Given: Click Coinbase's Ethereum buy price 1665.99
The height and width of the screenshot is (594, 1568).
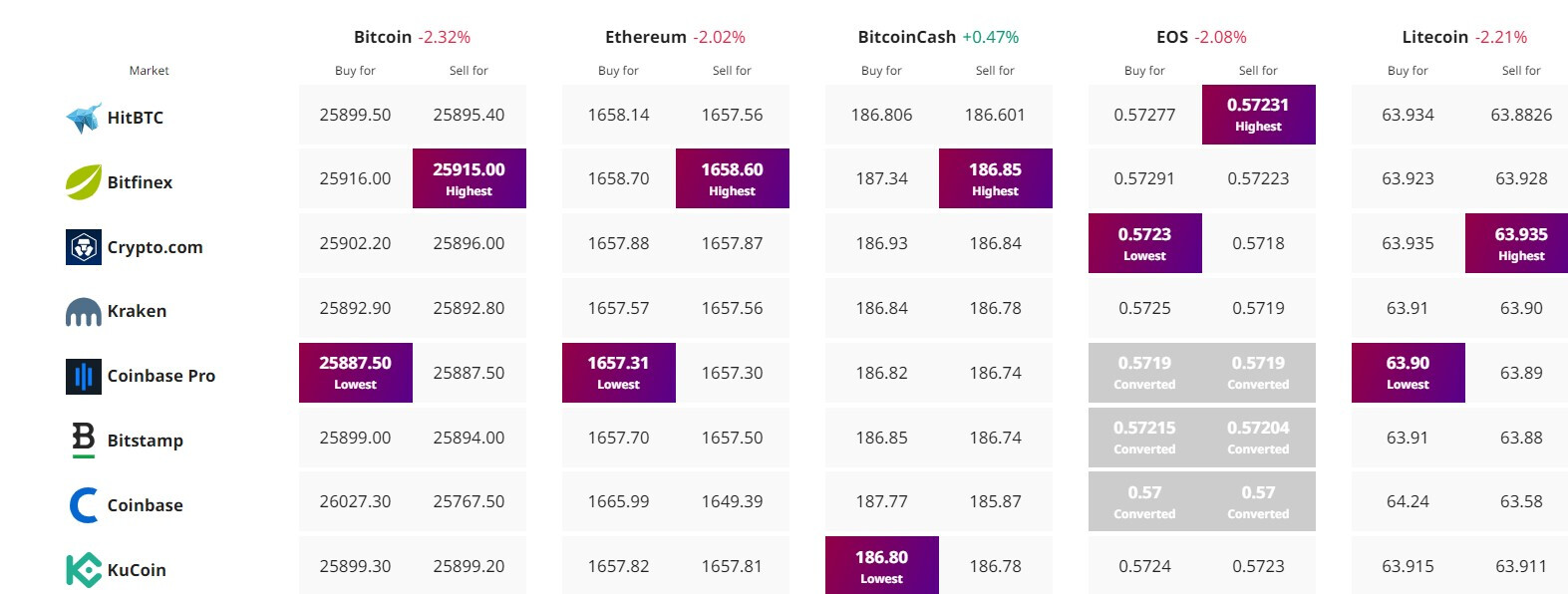Looking at the screenshot, I should [x=618, y=501].
